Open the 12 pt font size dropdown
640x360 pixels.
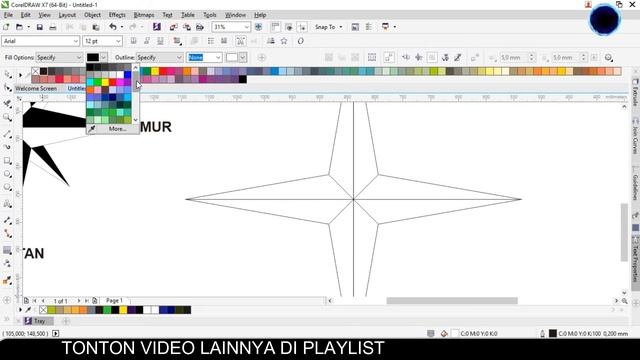[x=118, y=41]
